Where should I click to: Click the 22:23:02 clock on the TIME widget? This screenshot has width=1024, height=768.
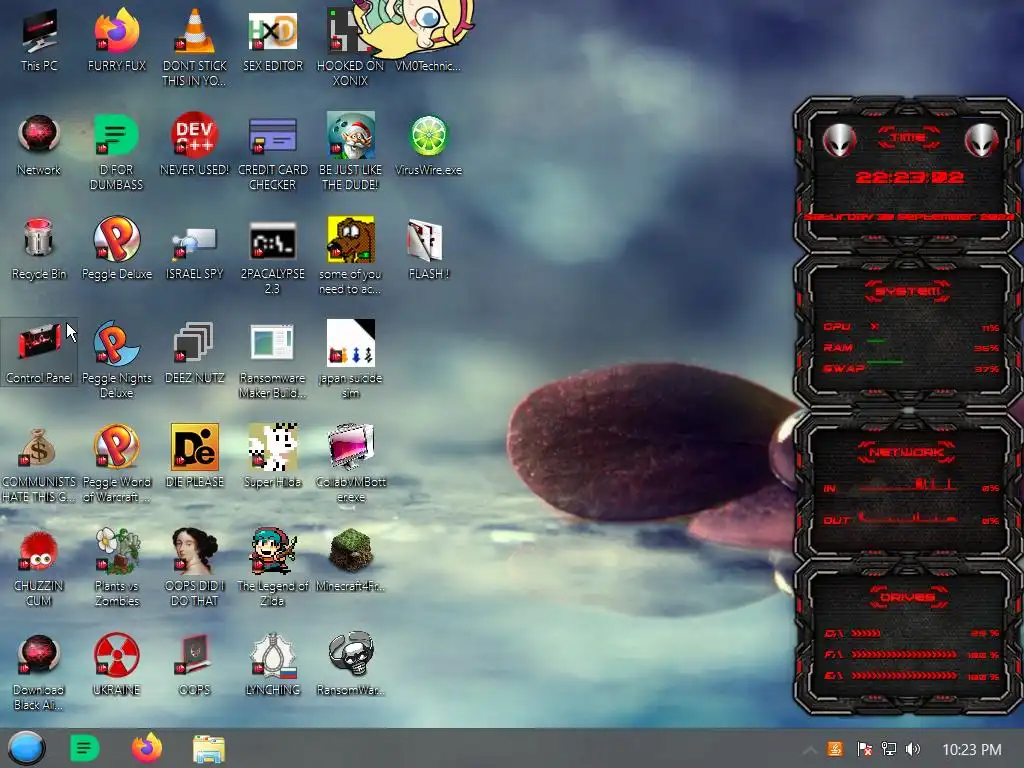point(910,177)
